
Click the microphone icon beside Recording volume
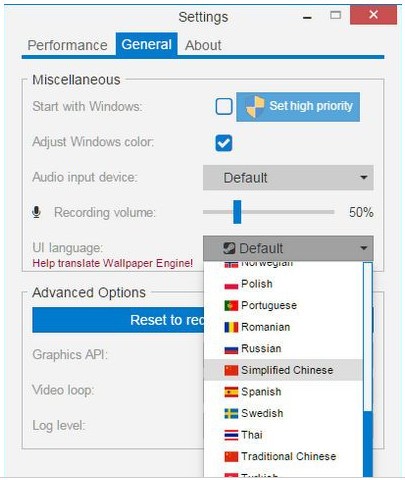[36, 212]
